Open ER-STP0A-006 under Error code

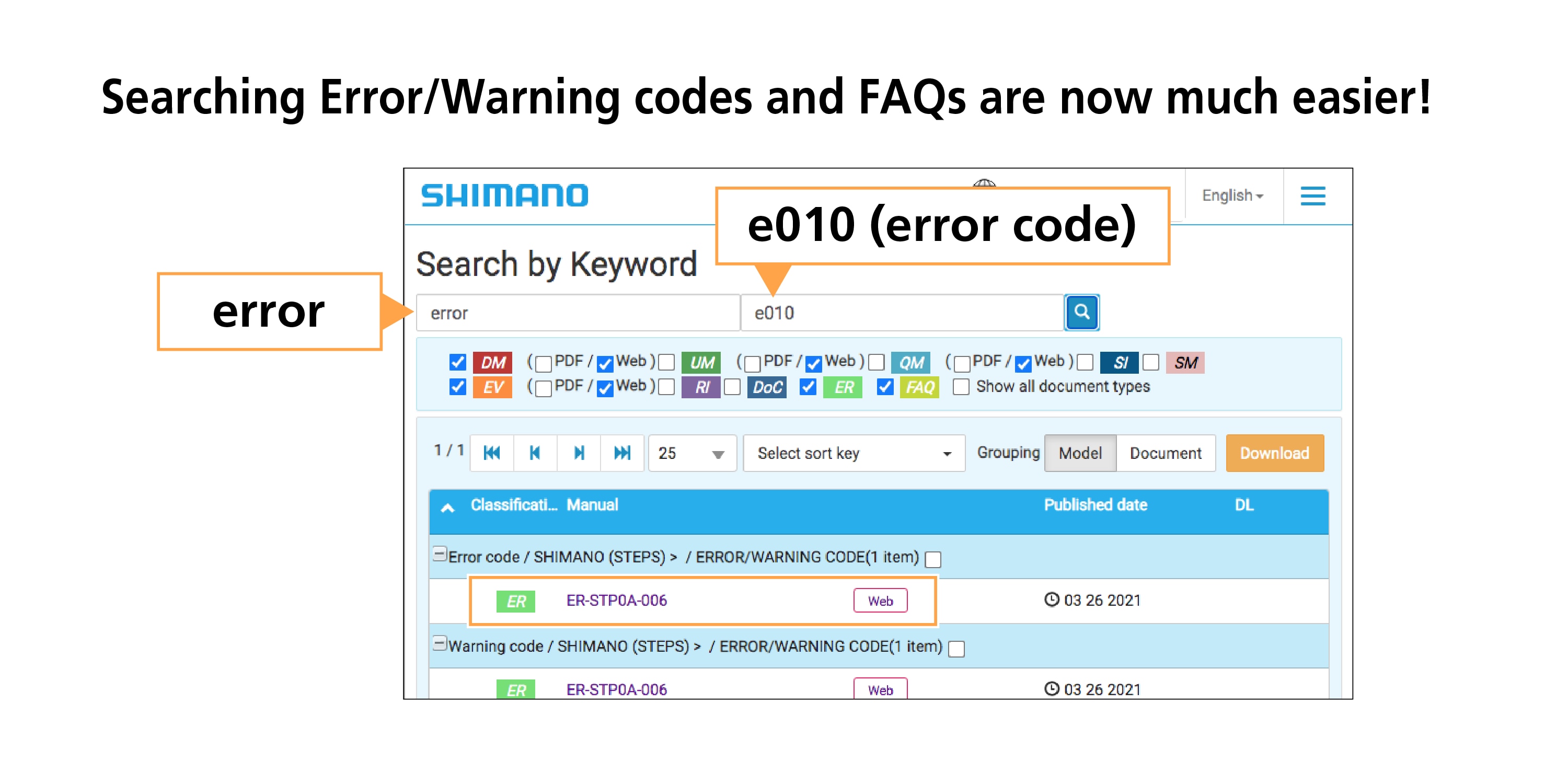pyautogui.click(x=616, y=600)
